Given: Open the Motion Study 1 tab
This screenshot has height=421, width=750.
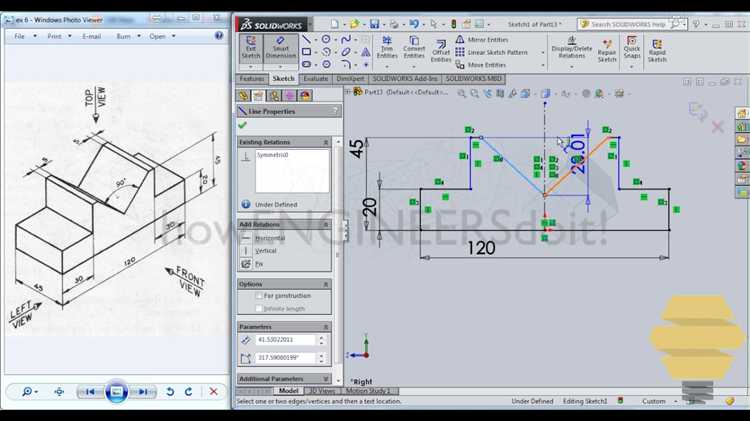Looking at the screenshot, I should 368,391.
